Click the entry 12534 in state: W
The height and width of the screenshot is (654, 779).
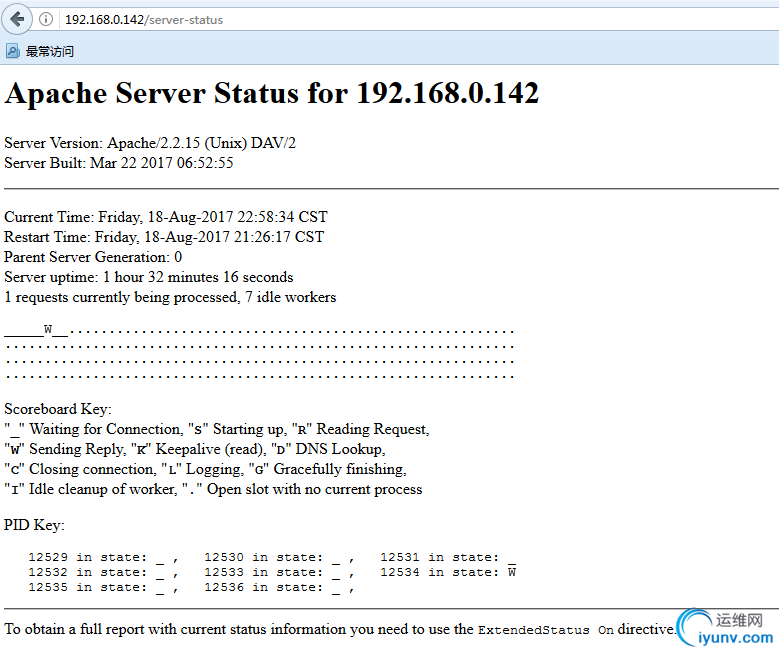(x=448, y=572)
